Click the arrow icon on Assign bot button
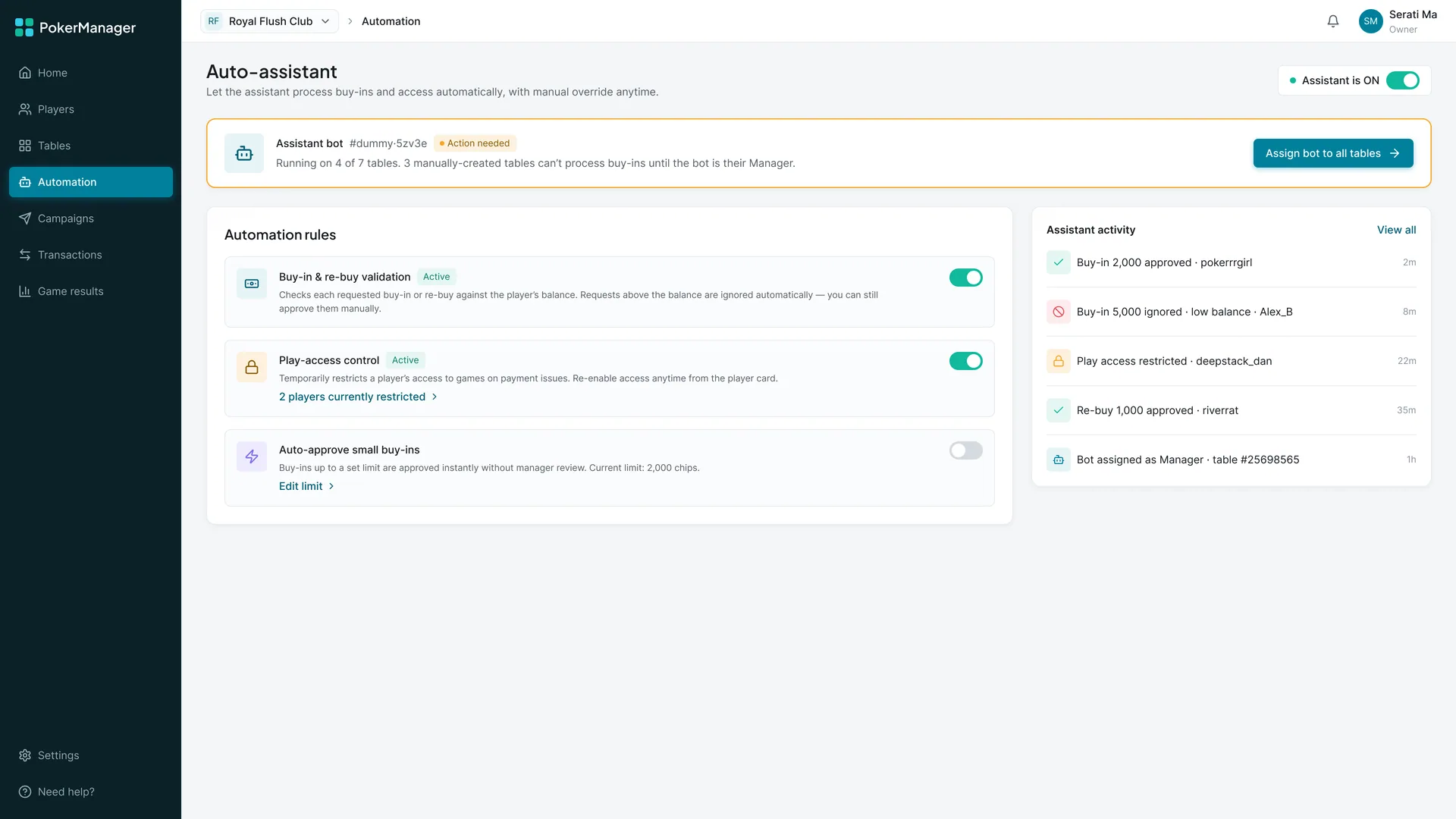This screenshot has height=819, width=1456. (1395, 153)
